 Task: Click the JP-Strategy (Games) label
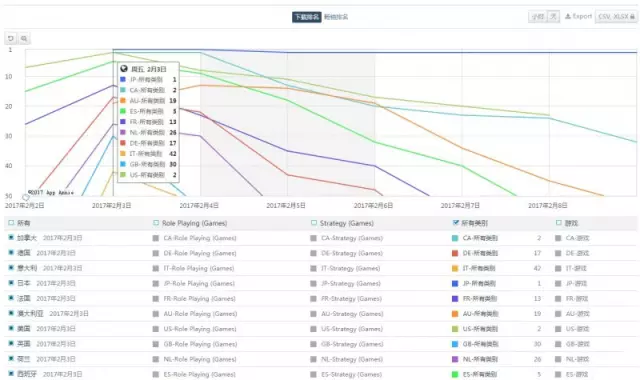(x=351, y=283)
